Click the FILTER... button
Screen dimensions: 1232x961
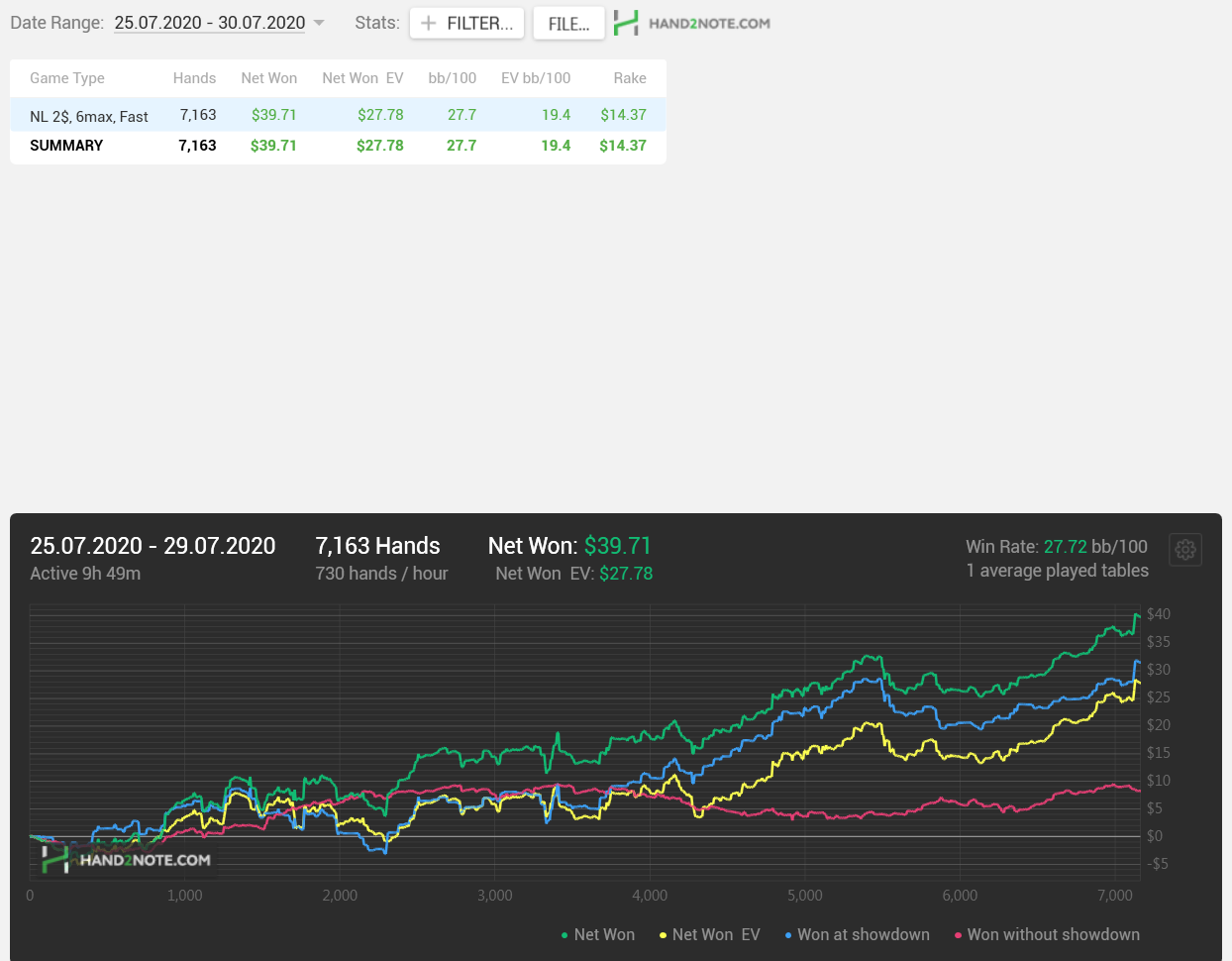coord(467,23)
